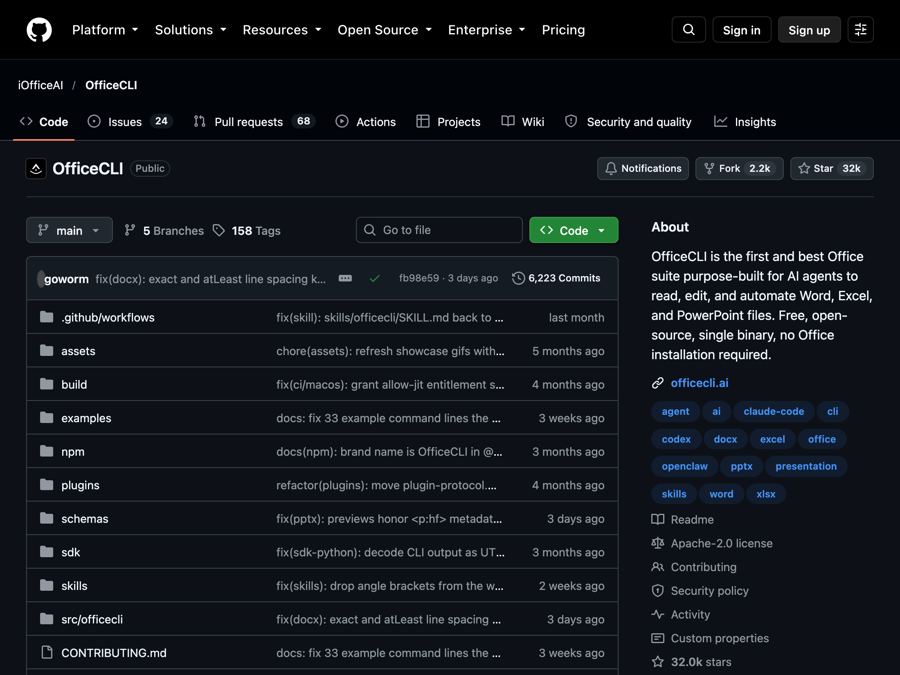This screenshot has height=675, width=900.
Task: Open the iOfficeAI owner link
Action: (x=41, y=85)
